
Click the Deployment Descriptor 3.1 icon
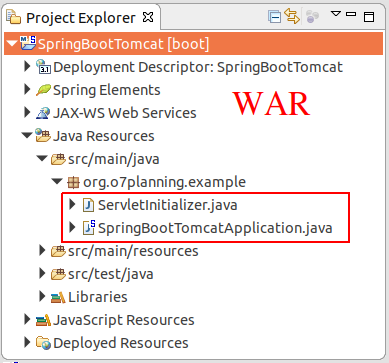[x=43, y=67]
